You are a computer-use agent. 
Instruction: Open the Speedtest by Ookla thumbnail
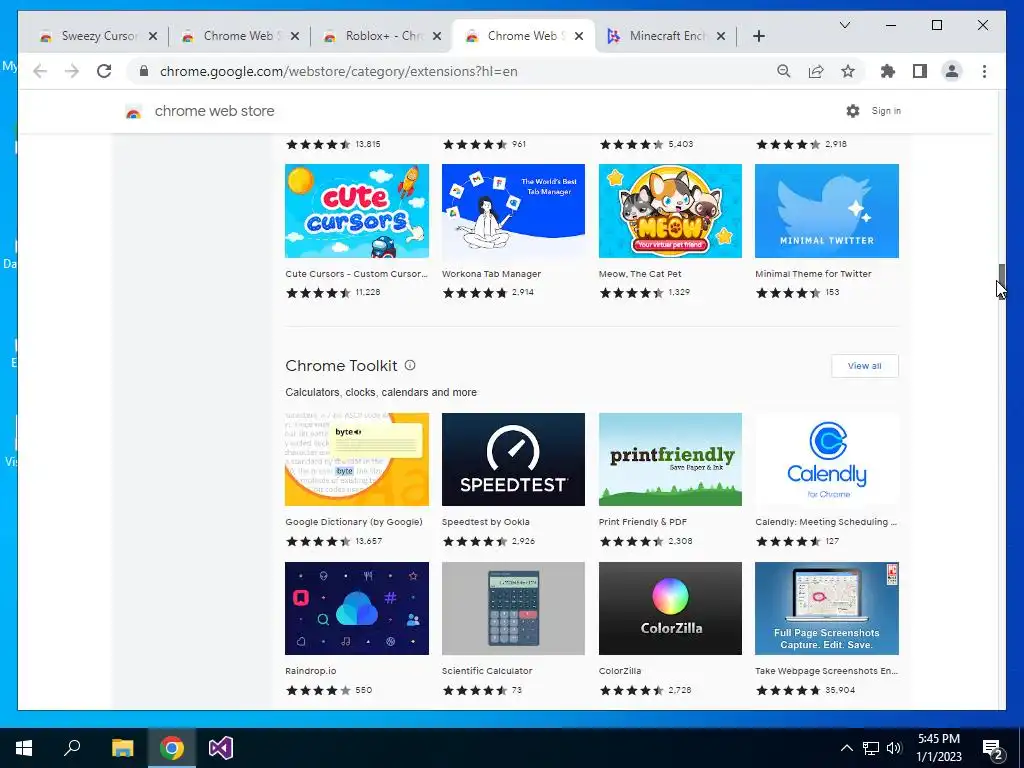(x=513, y=459)
